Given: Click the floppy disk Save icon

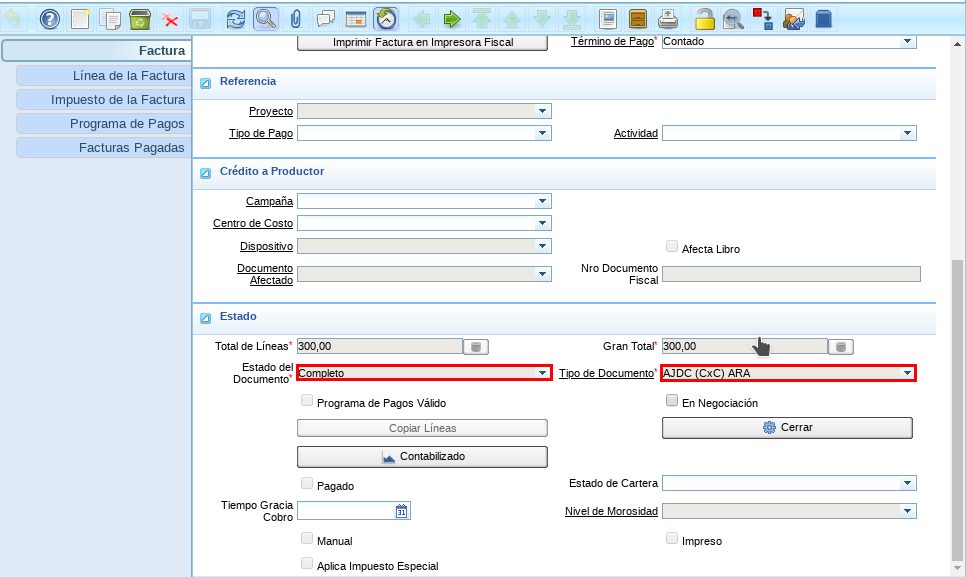Looking at the screenshot, I should [200, 19].
